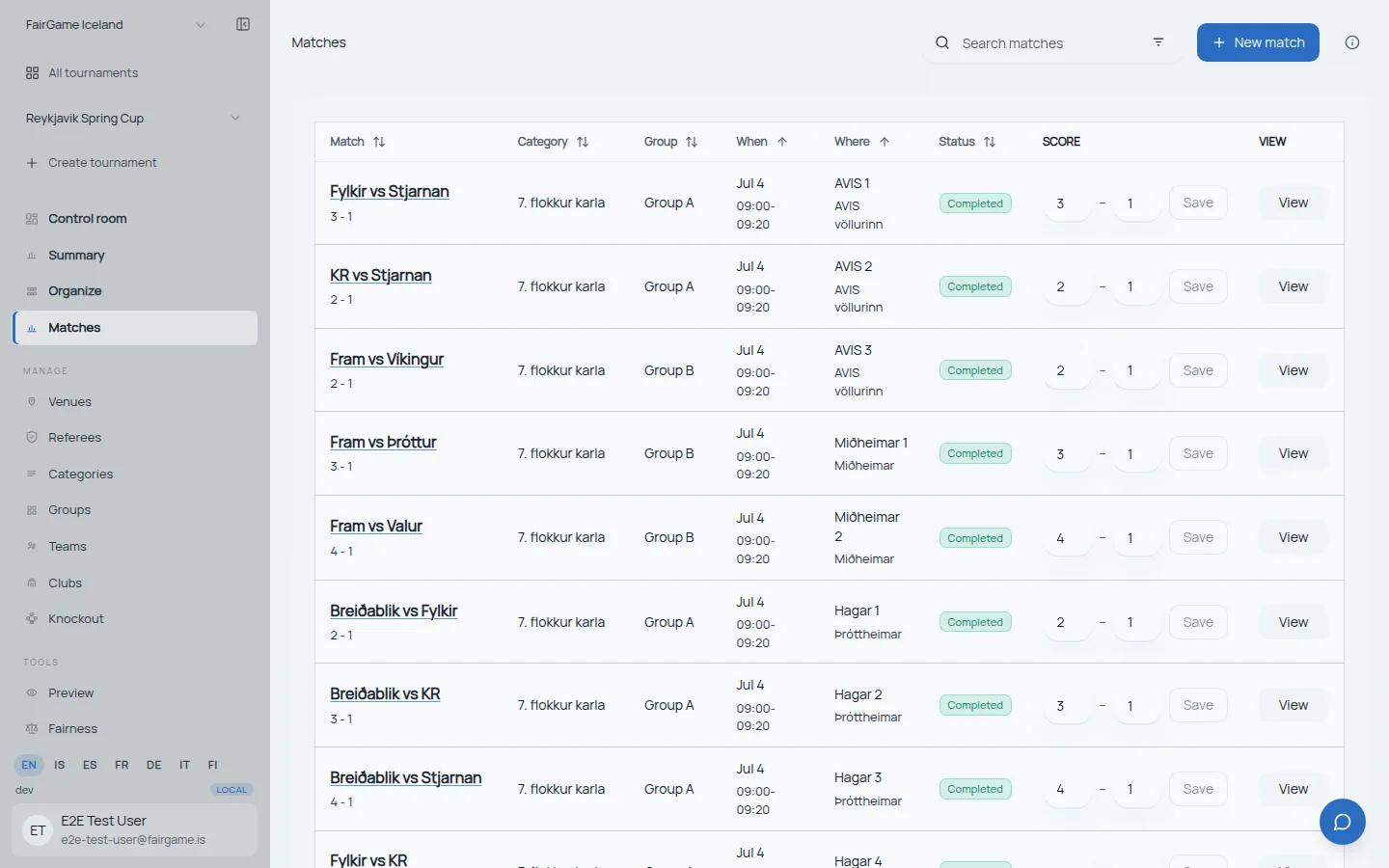
Task: Go to Knockout page
Action: (135, 619)
